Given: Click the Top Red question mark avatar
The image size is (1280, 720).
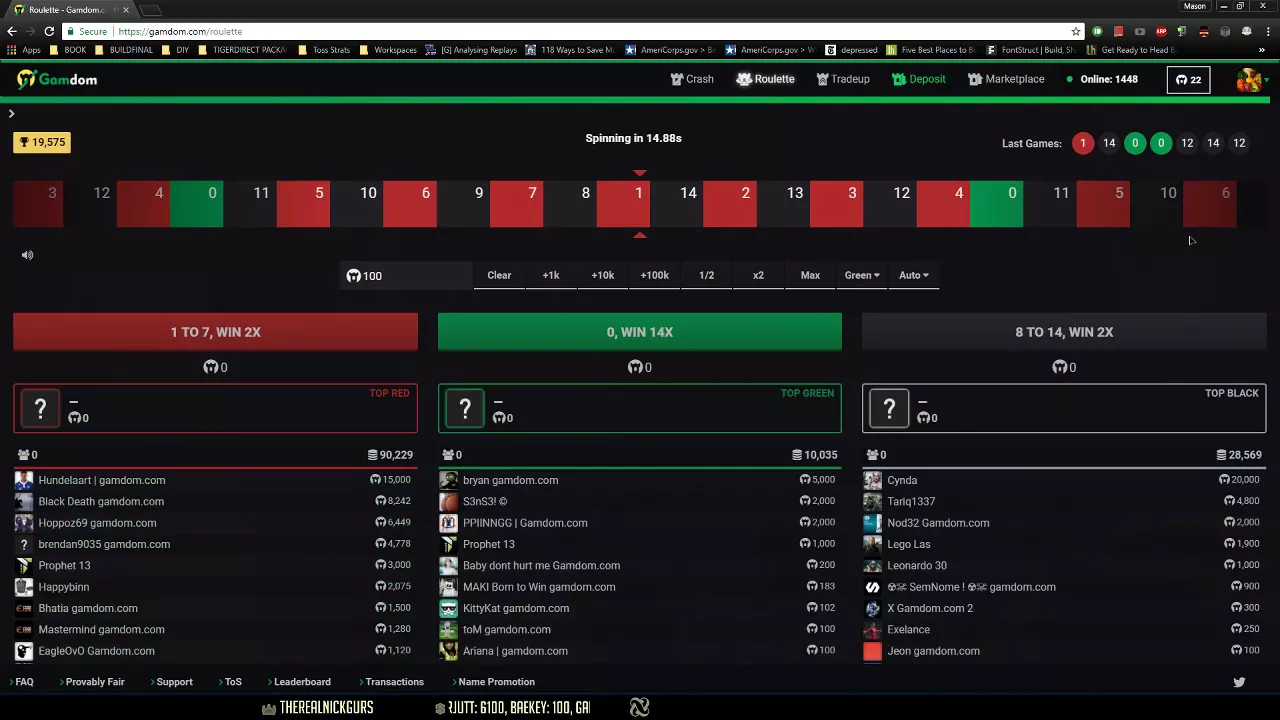Looking at the screenshot, I should coord(40,408).
